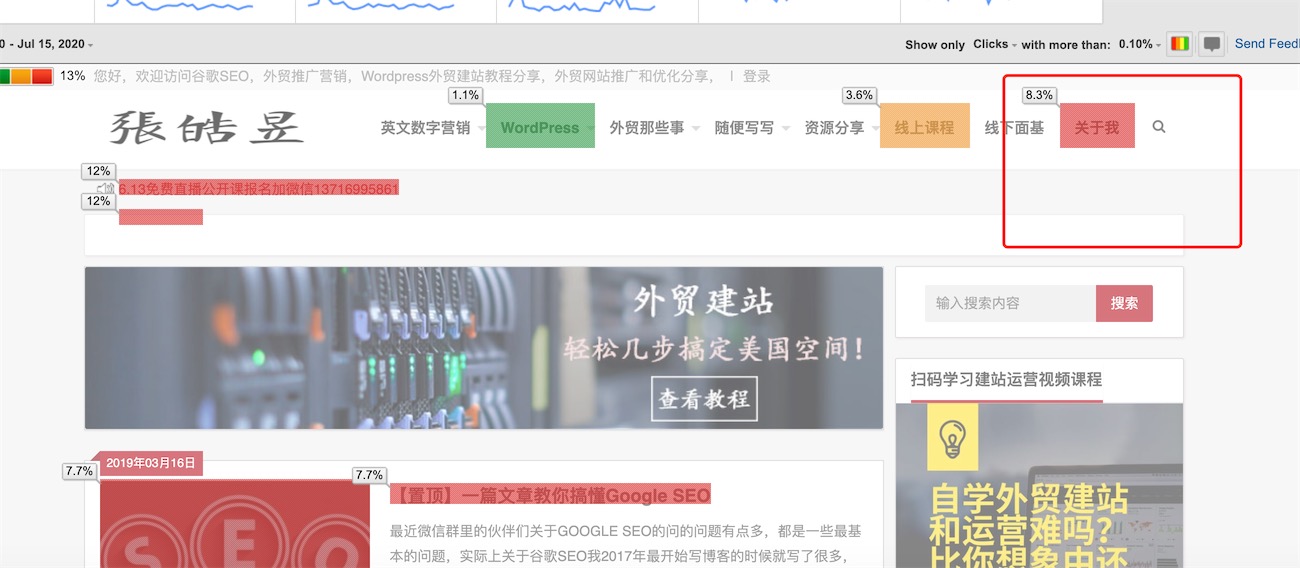Click the 13% label beside the legend
Screen dimensions: 1300x568
point(72,76)
